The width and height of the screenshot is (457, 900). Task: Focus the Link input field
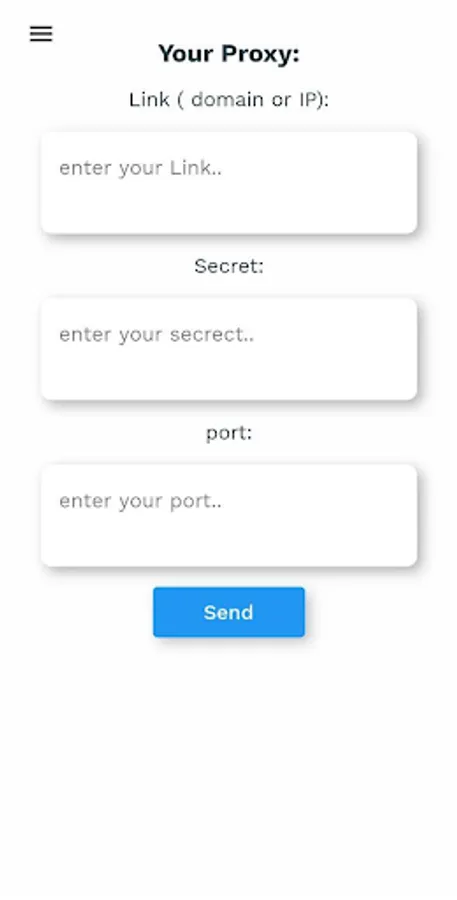tap(228, 183)
